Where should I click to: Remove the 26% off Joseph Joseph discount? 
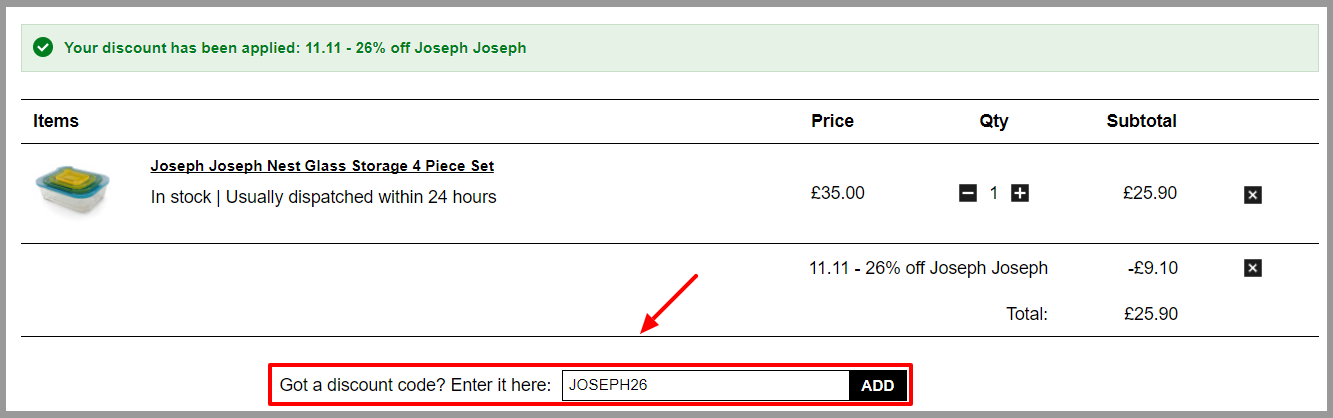coord(1253,268)
